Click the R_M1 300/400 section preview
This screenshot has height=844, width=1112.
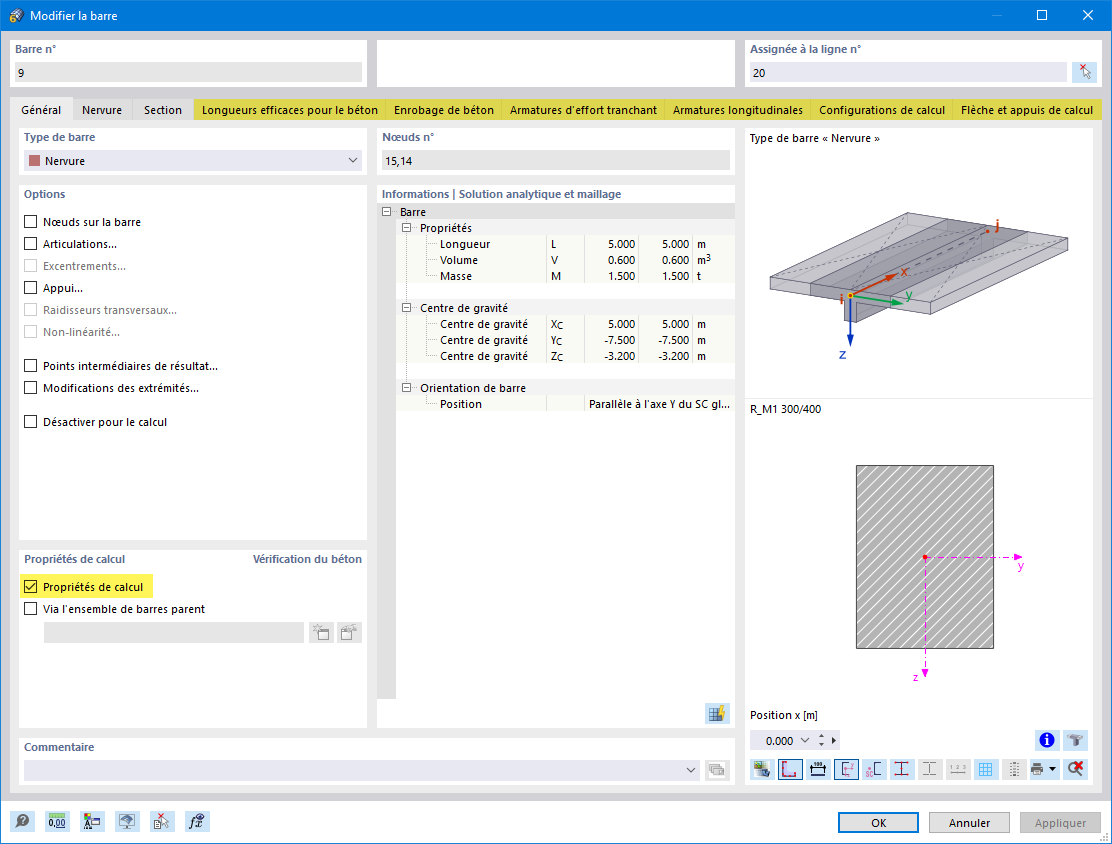924,557
